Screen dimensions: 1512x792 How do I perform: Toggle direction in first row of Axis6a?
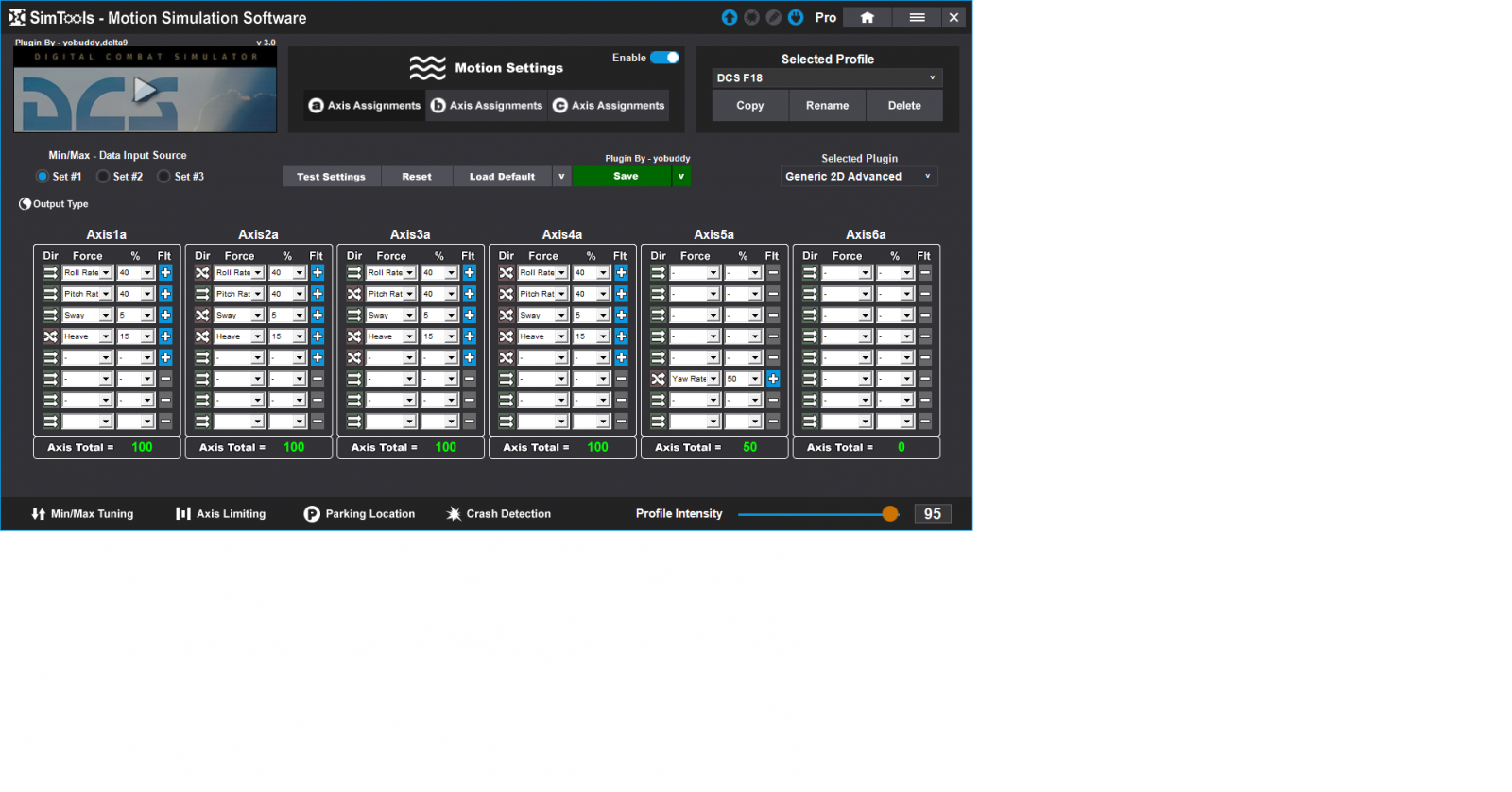pos(810,272)
